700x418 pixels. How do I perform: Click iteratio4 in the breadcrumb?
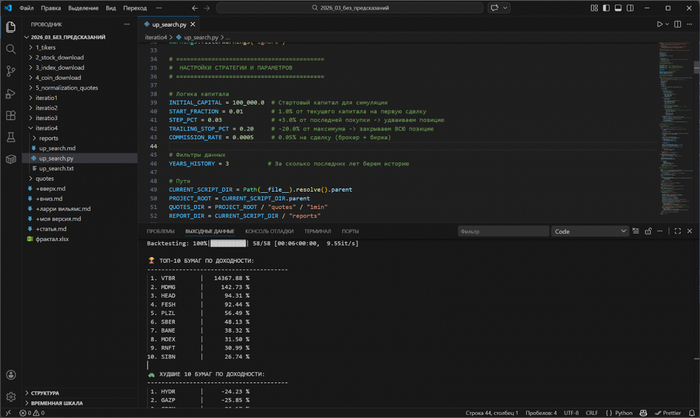pos(155,38)
